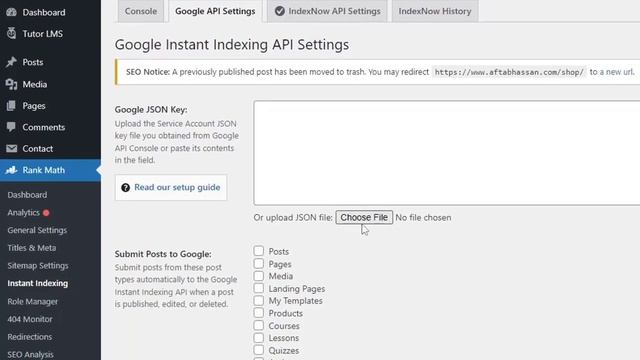Image resolution: width=640 pixels, height=360 pixels.
Task: Click the Pages icon in sidebar
Action: pyautogui.click(x=11, y=106)
